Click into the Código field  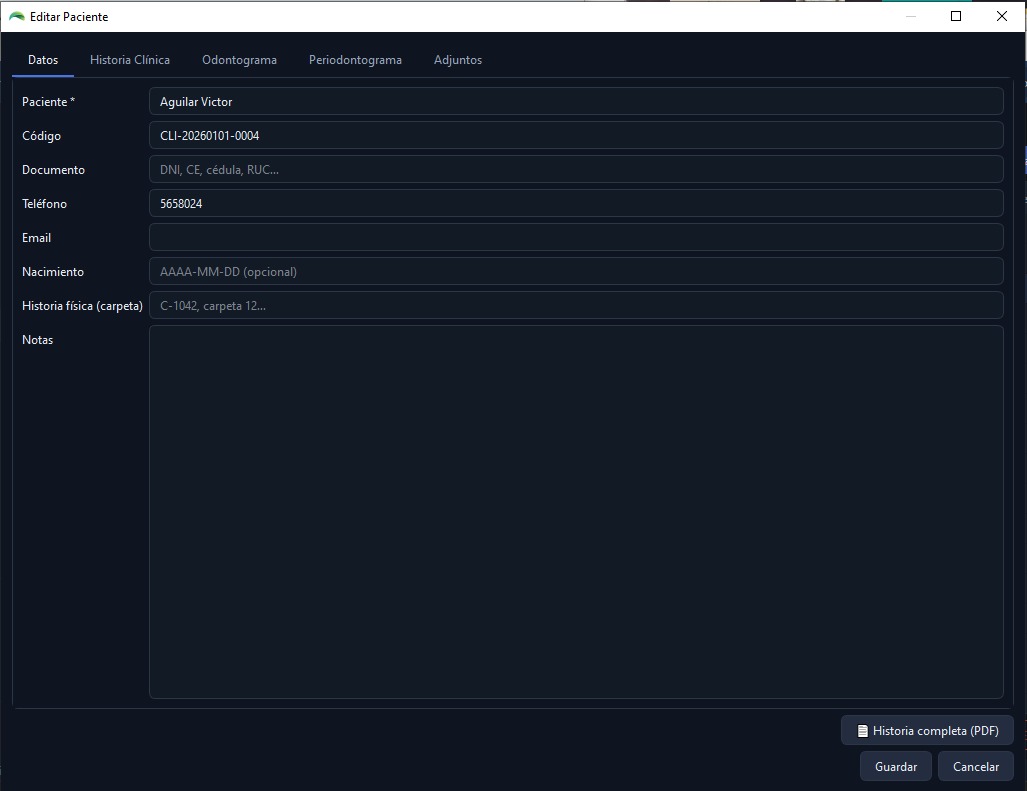coord(576,136)
